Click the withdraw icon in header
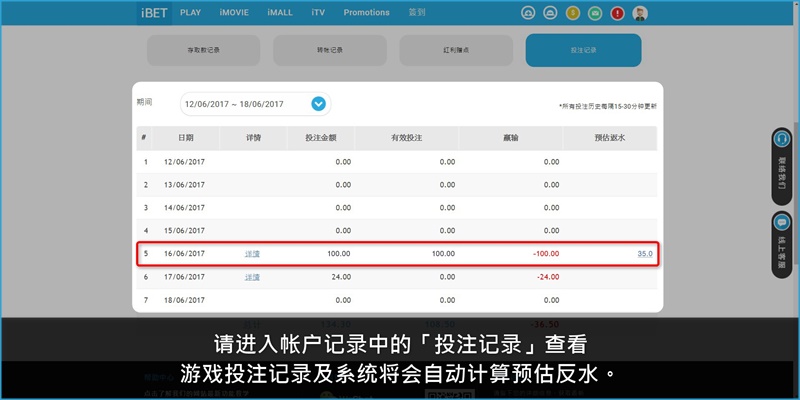Viewport: 800px width, 400px height. (x=550, y=13)
